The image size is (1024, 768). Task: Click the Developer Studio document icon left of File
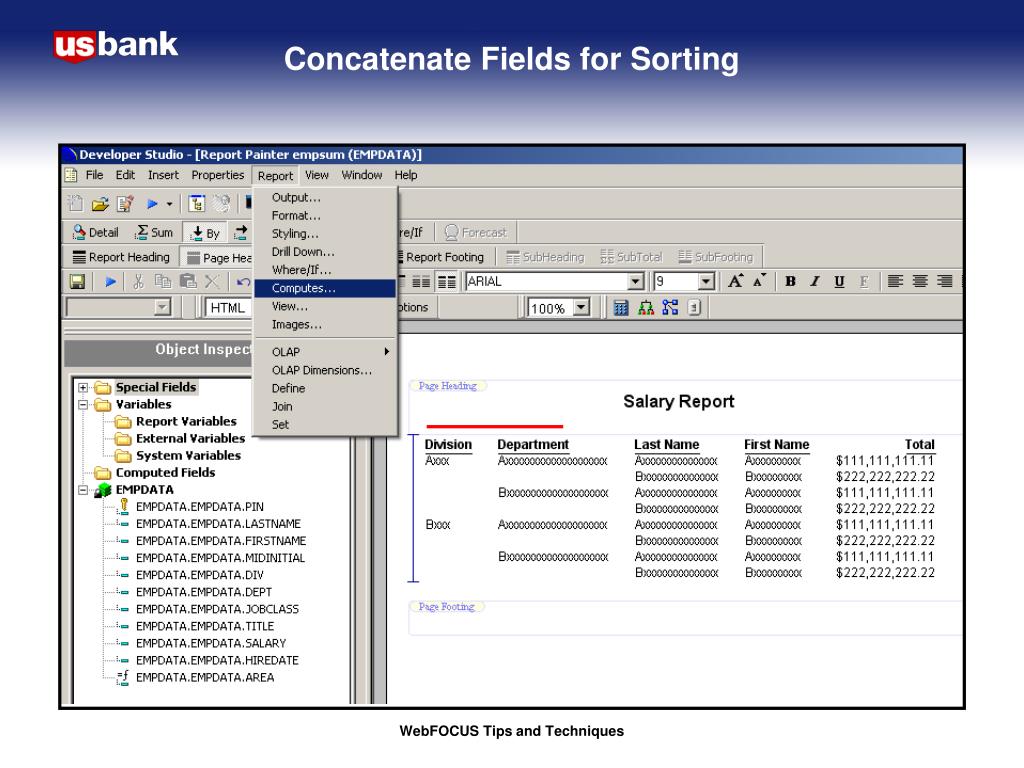point(71,175)
